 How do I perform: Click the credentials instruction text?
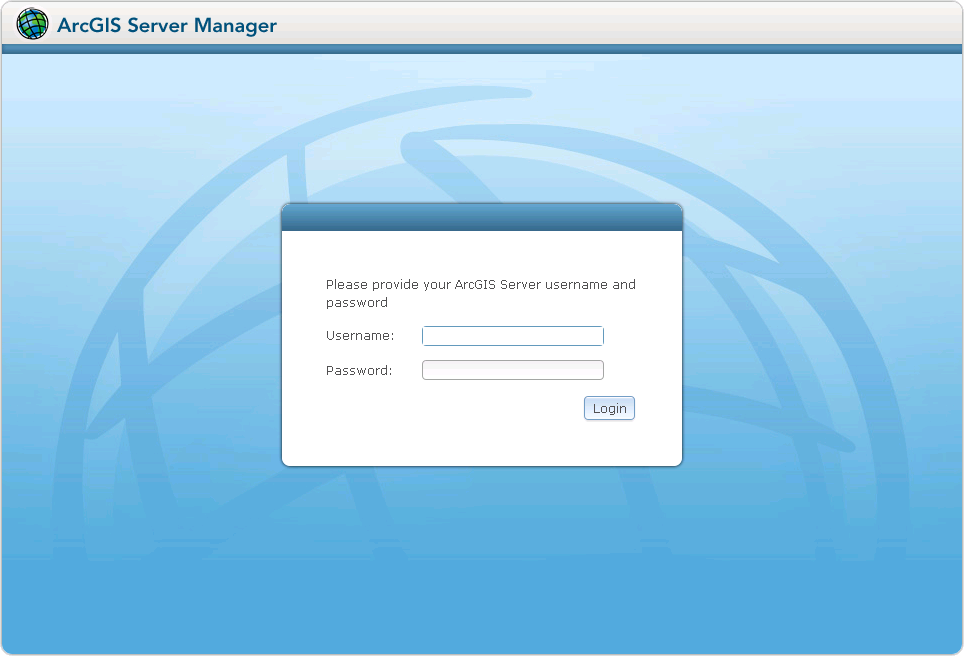pos(480,292)
